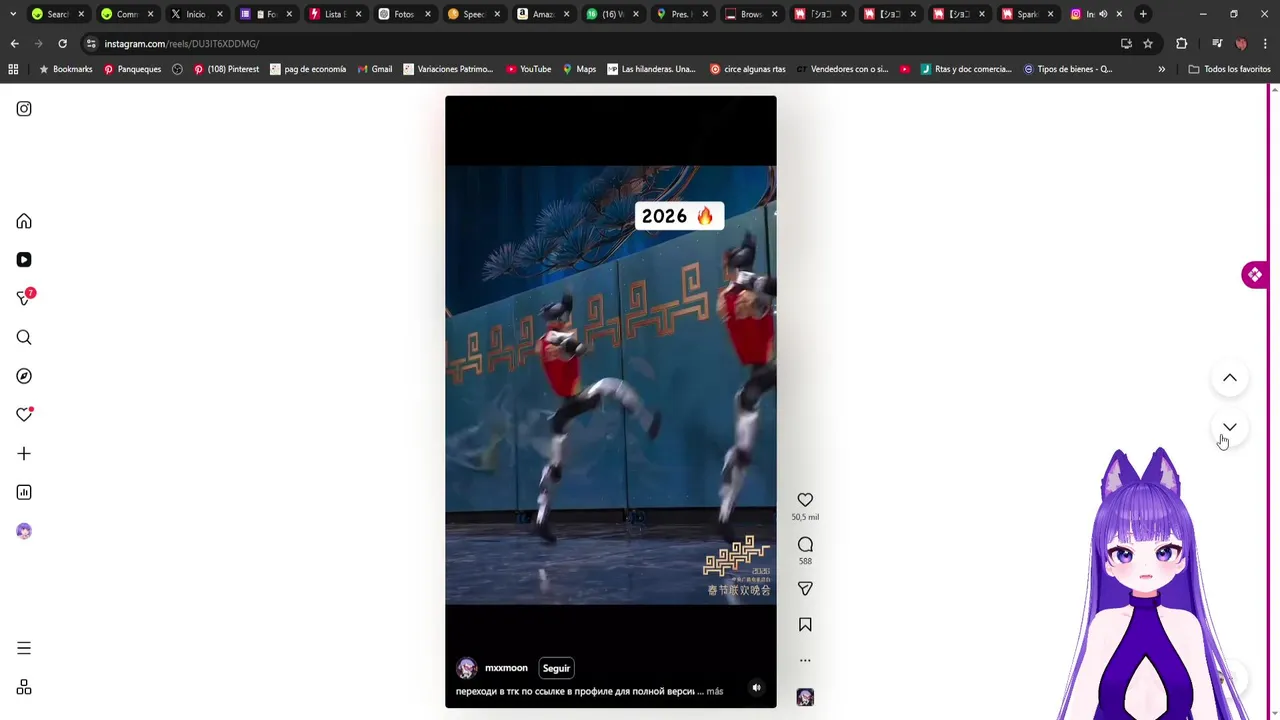The height and width of the screenshot is (720, 1280).
Task: Create new post plus icon
Action: (x=24, y=454)
